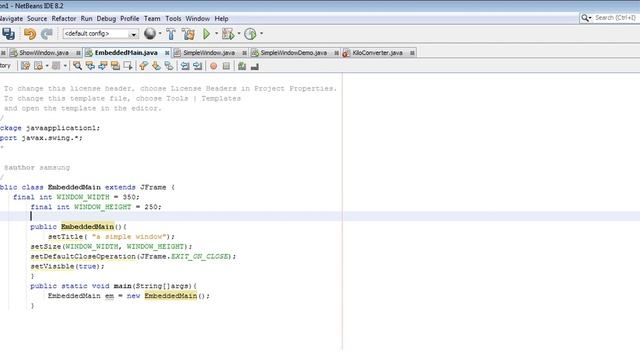The width and height of the screenshot is (640, 360).
Task: Open the Source menu
Action: tap(37, 19)
